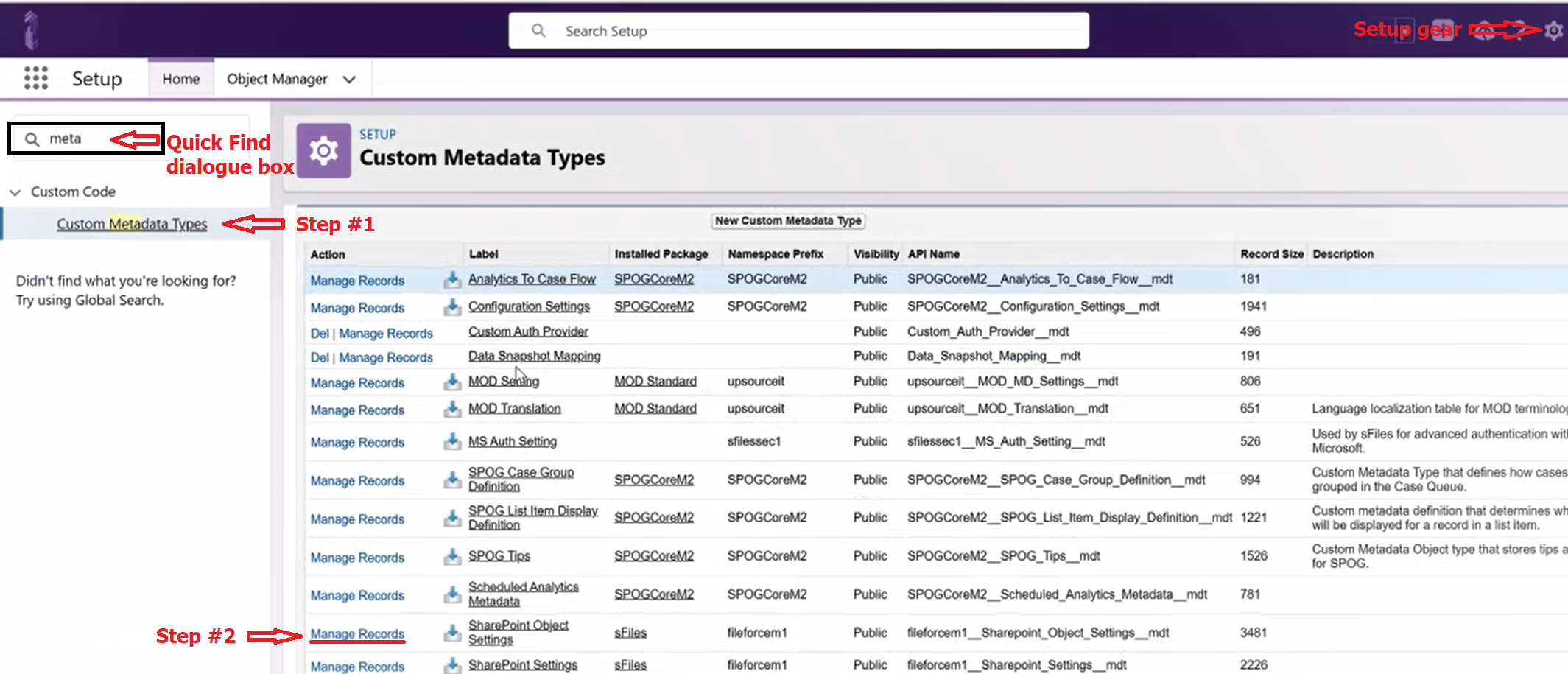
Task: Open the Configuration Settings label link
Action: [529, 306]
